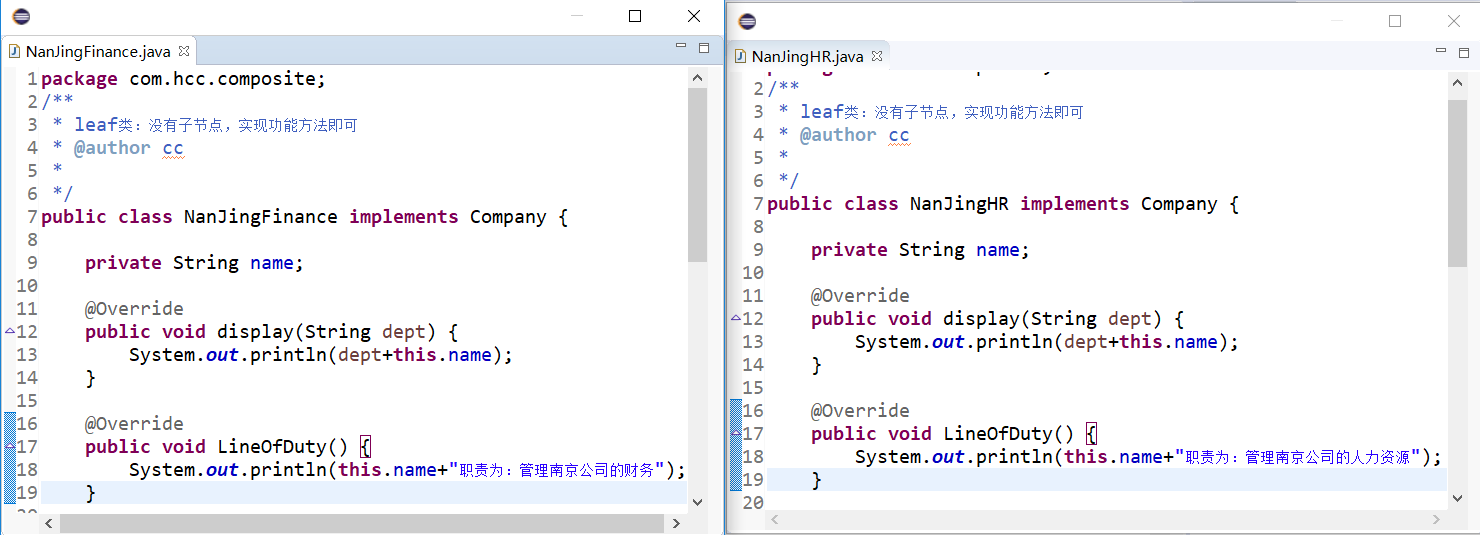1480x535 pixels.
Task: Click the Eclipse icon in NanJingFinance window title bar
Action: [21, 16]
